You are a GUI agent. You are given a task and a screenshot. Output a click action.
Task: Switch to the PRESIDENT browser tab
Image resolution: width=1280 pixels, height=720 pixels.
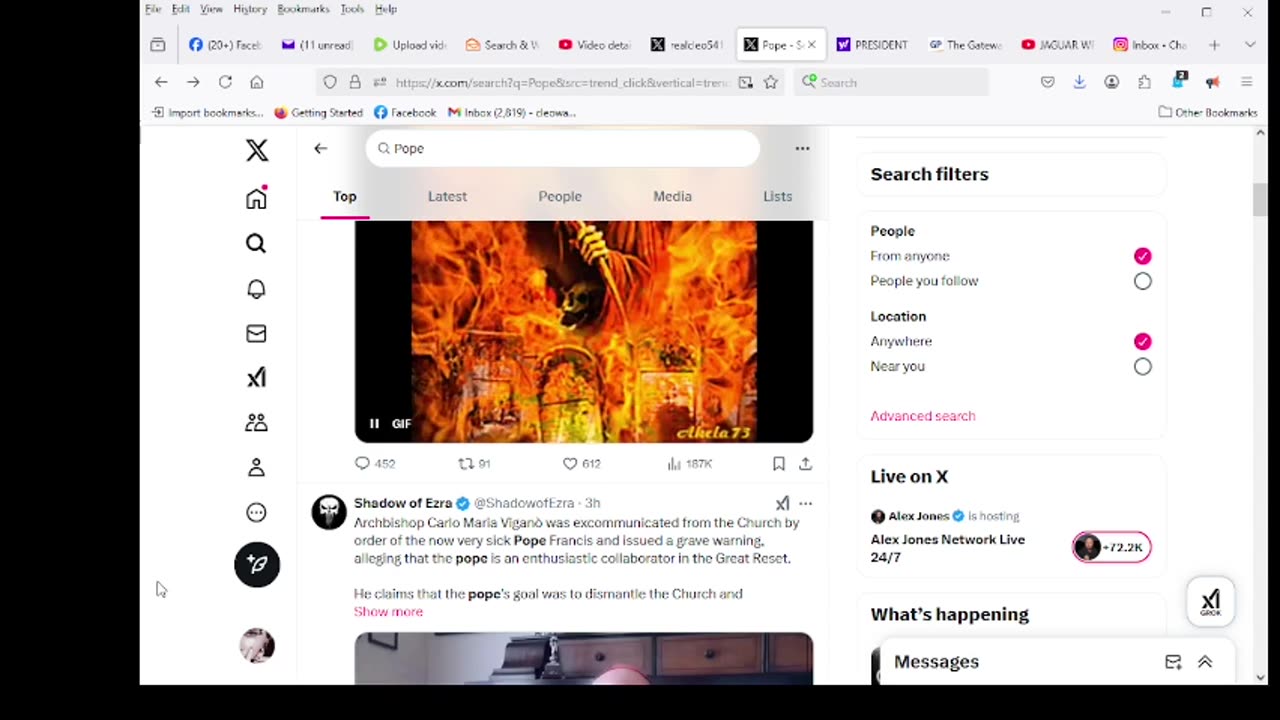[873, 45]
